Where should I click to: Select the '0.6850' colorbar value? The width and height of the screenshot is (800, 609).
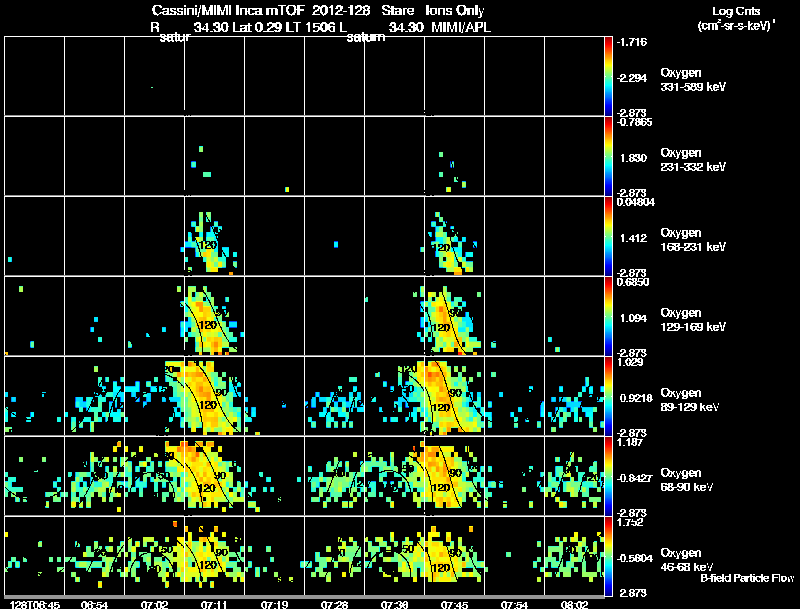point(633,282)
